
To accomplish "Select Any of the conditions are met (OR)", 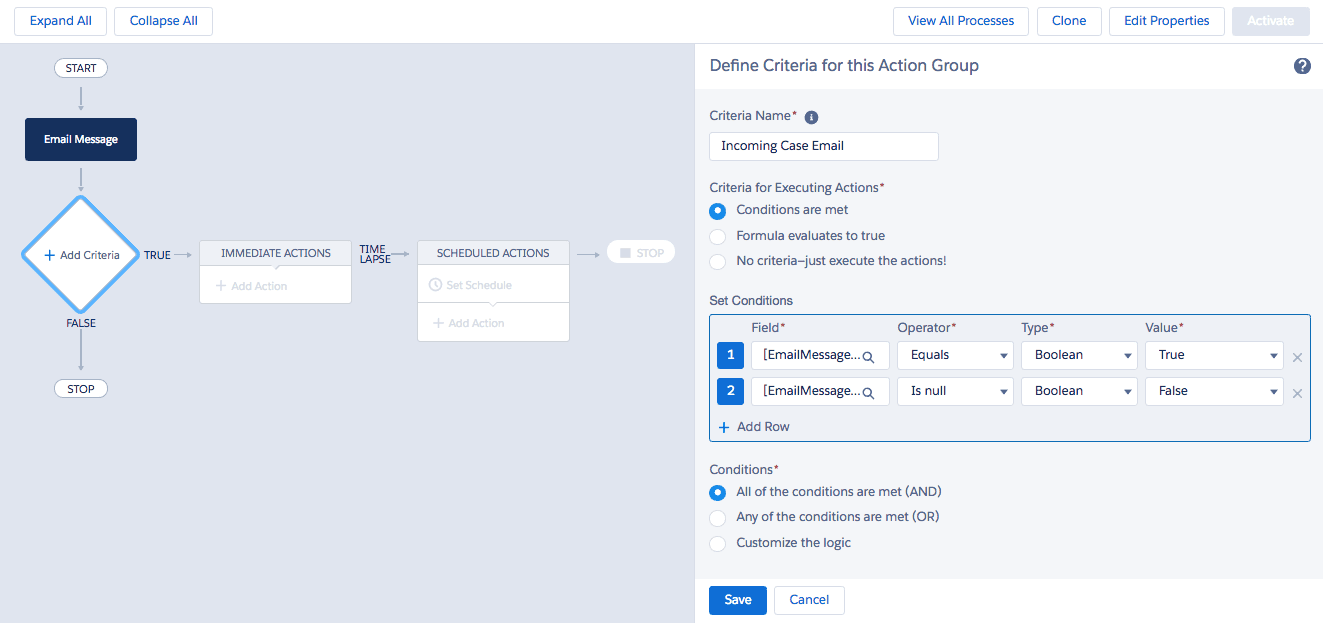I will (717, 517).
